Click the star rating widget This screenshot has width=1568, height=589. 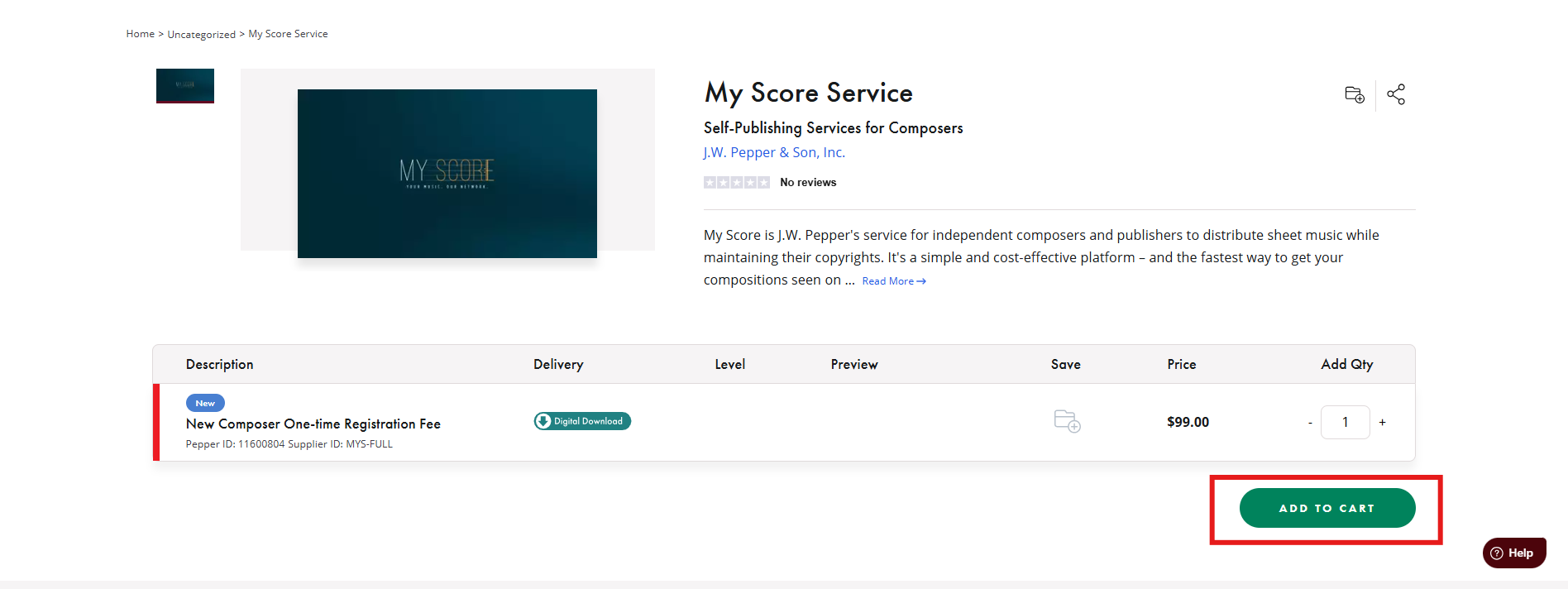[737, 182]
